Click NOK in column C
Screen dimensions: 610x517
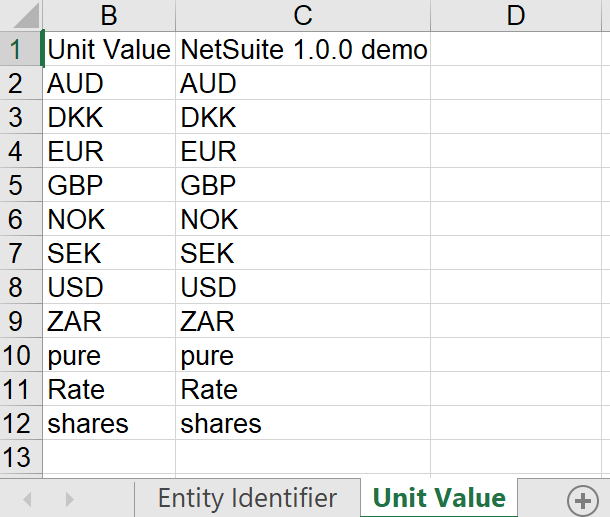click(303, 219)
